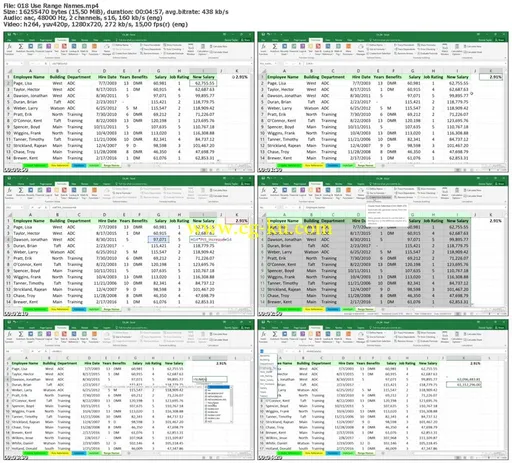This screenshot has width=512, height=463.
Task: Click Trace Precedents in second frame
Action: click(x=404, y=45)
